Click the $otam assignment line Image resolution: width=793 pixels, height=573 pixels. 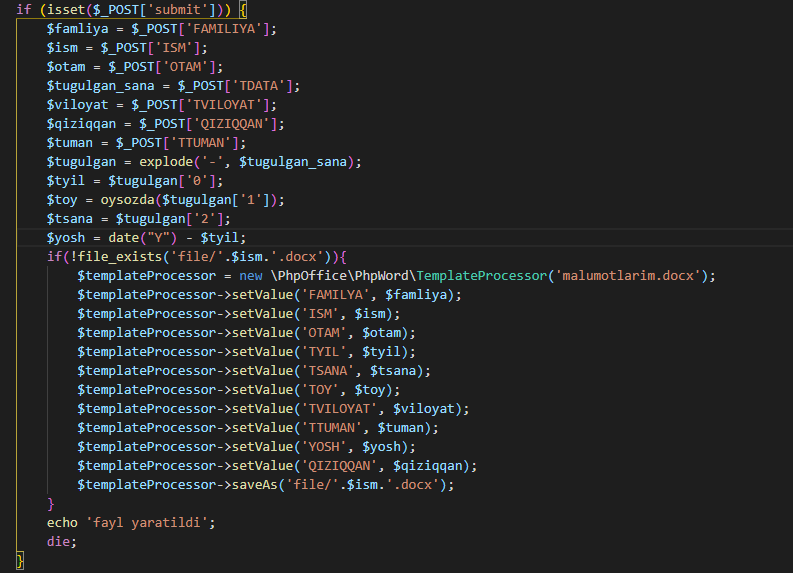(x=135, y=67)
